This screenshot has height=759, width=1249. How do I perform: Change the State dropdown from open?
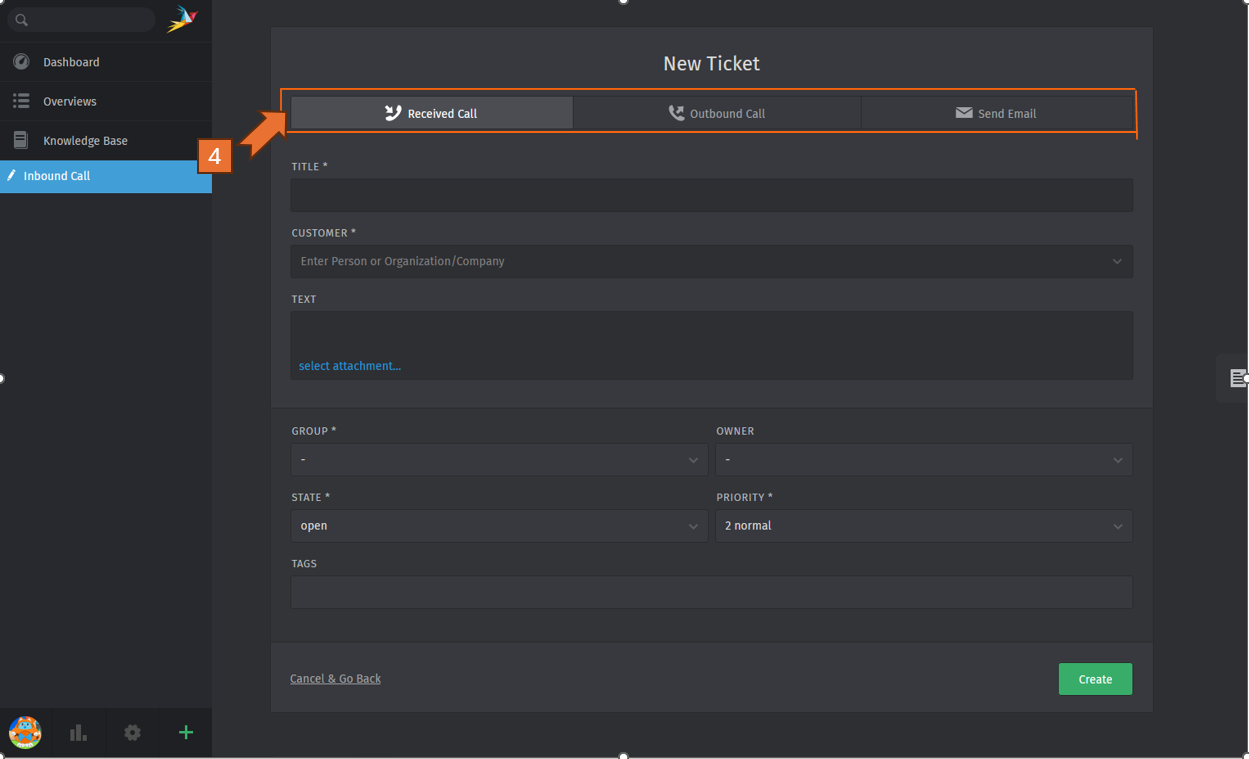click(498, 526)
